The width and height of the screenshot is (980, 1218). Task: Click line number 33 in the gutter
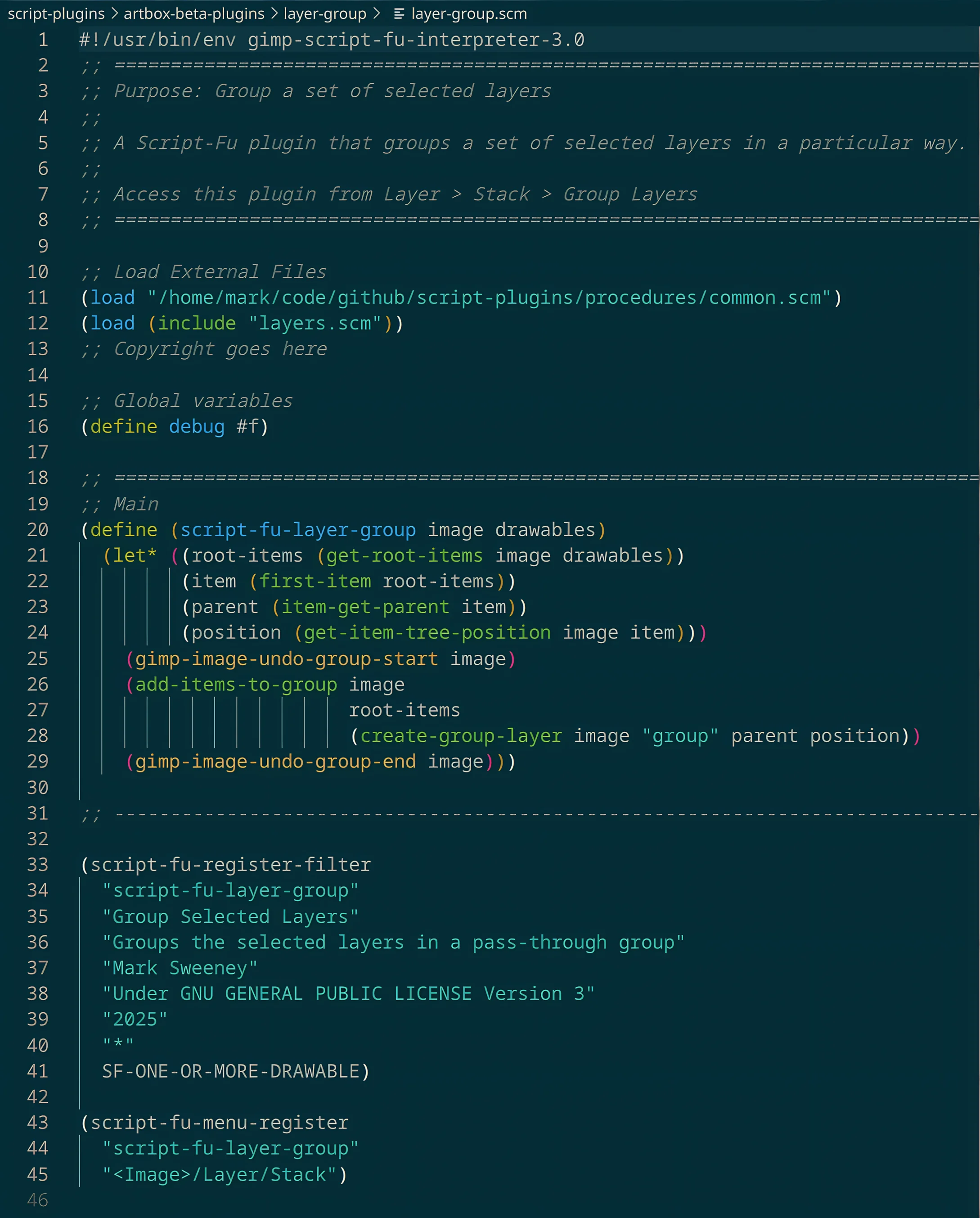click(x=38, y=865)
